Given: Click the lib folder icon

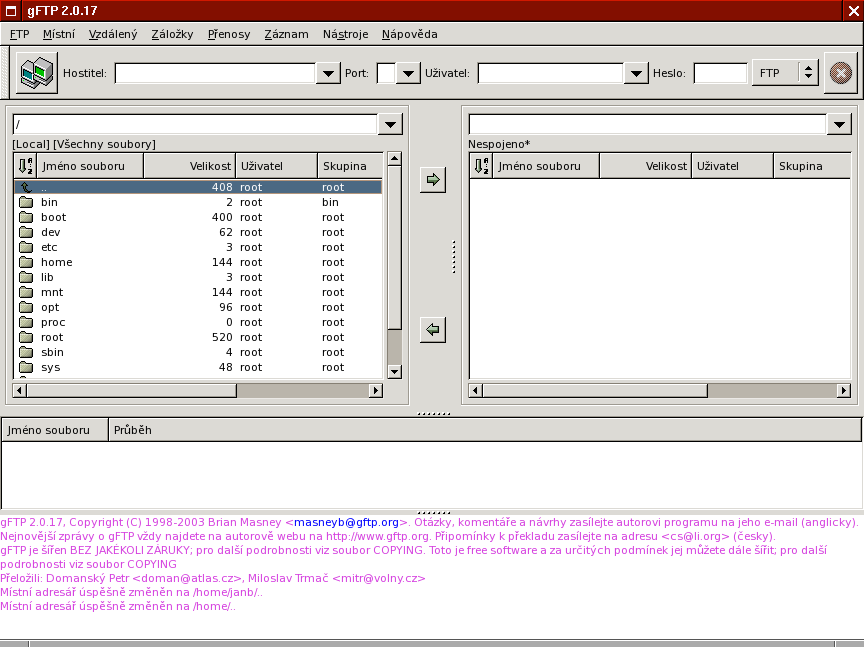Looking at the screenshot, I should click(x=26, y=277).
